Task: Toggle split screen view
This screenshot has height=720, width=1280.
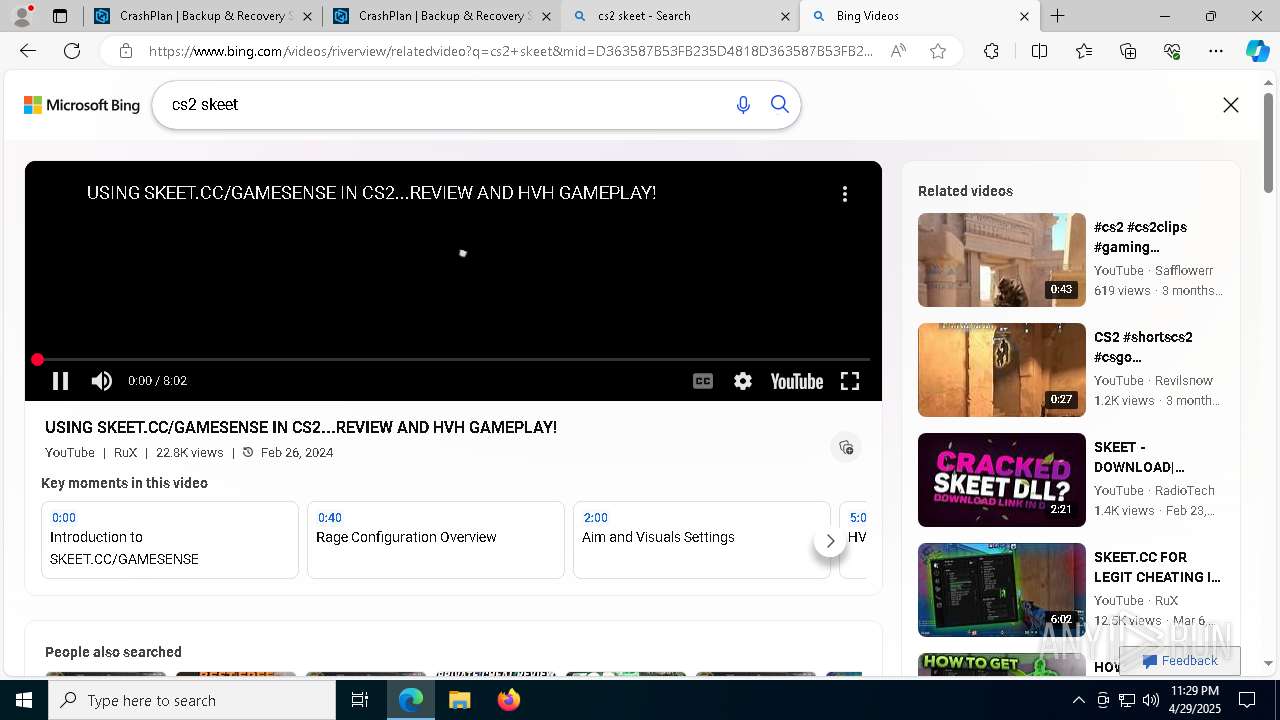Action: pos(1039,51)
